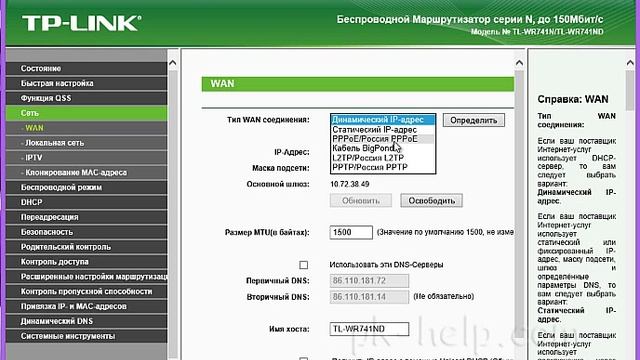This screenshot has width=640, height=360.
Task: Click the Первичный DNS field
Action: tap(369, 281)
